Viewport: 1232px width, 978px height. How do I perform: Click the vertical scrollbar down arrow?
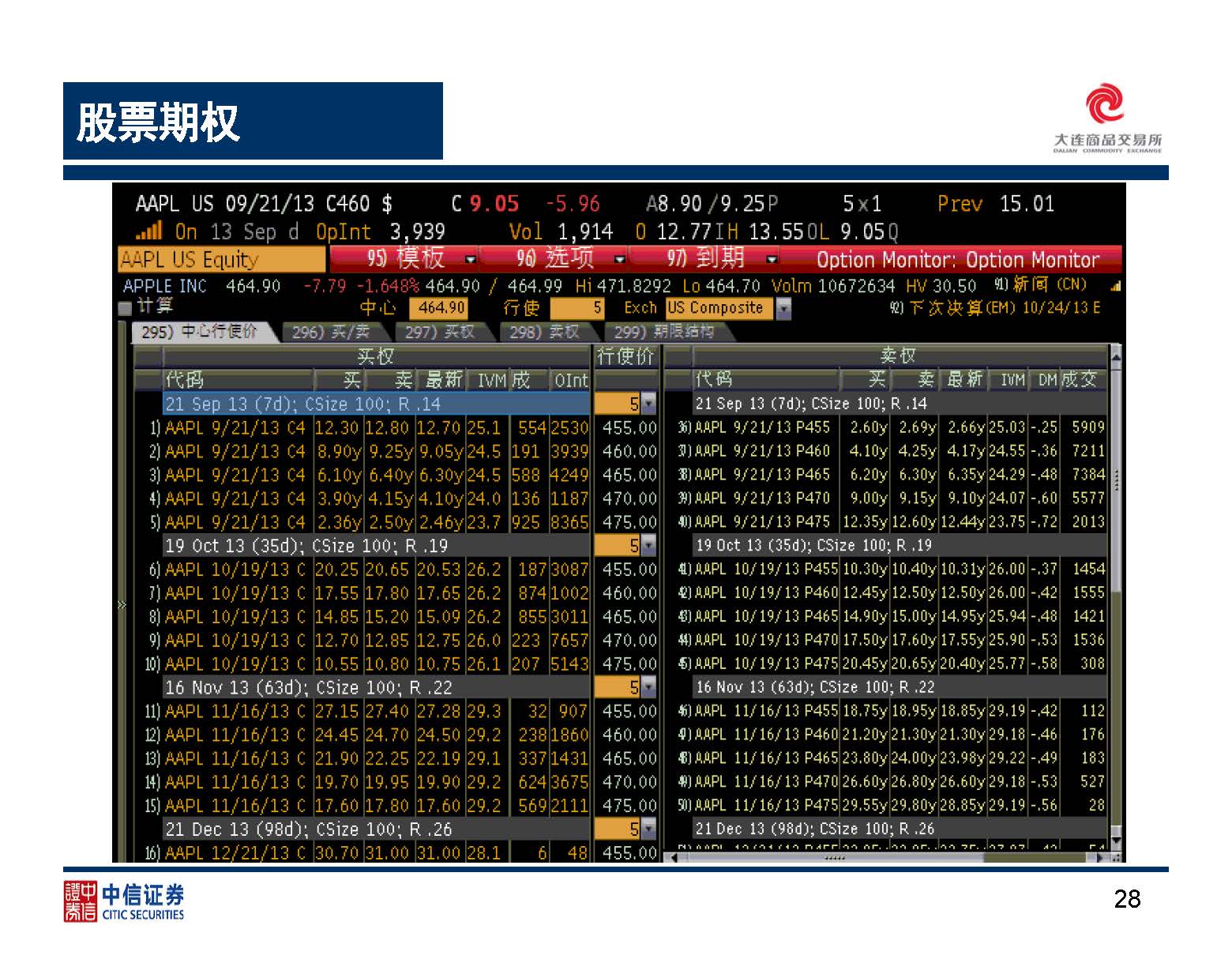click(x=1116, y=840)
